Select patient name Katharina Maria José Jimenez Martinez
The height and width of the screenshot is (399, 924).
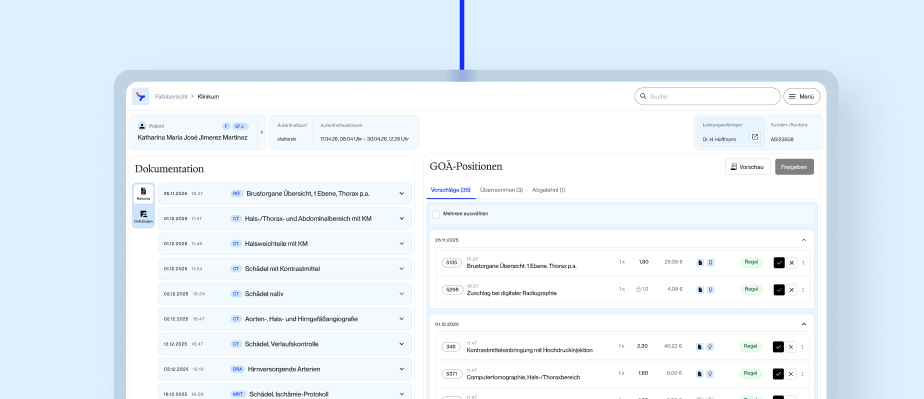click(193, 137)
